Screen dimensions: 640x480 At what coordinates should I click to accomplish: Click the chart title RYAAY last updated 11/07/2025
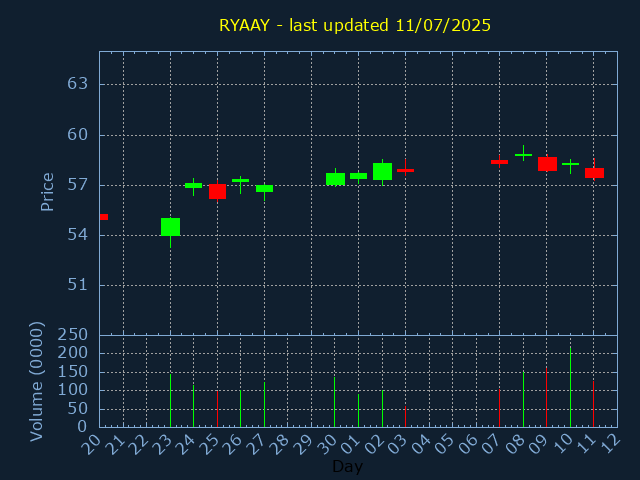pos(355,25)
